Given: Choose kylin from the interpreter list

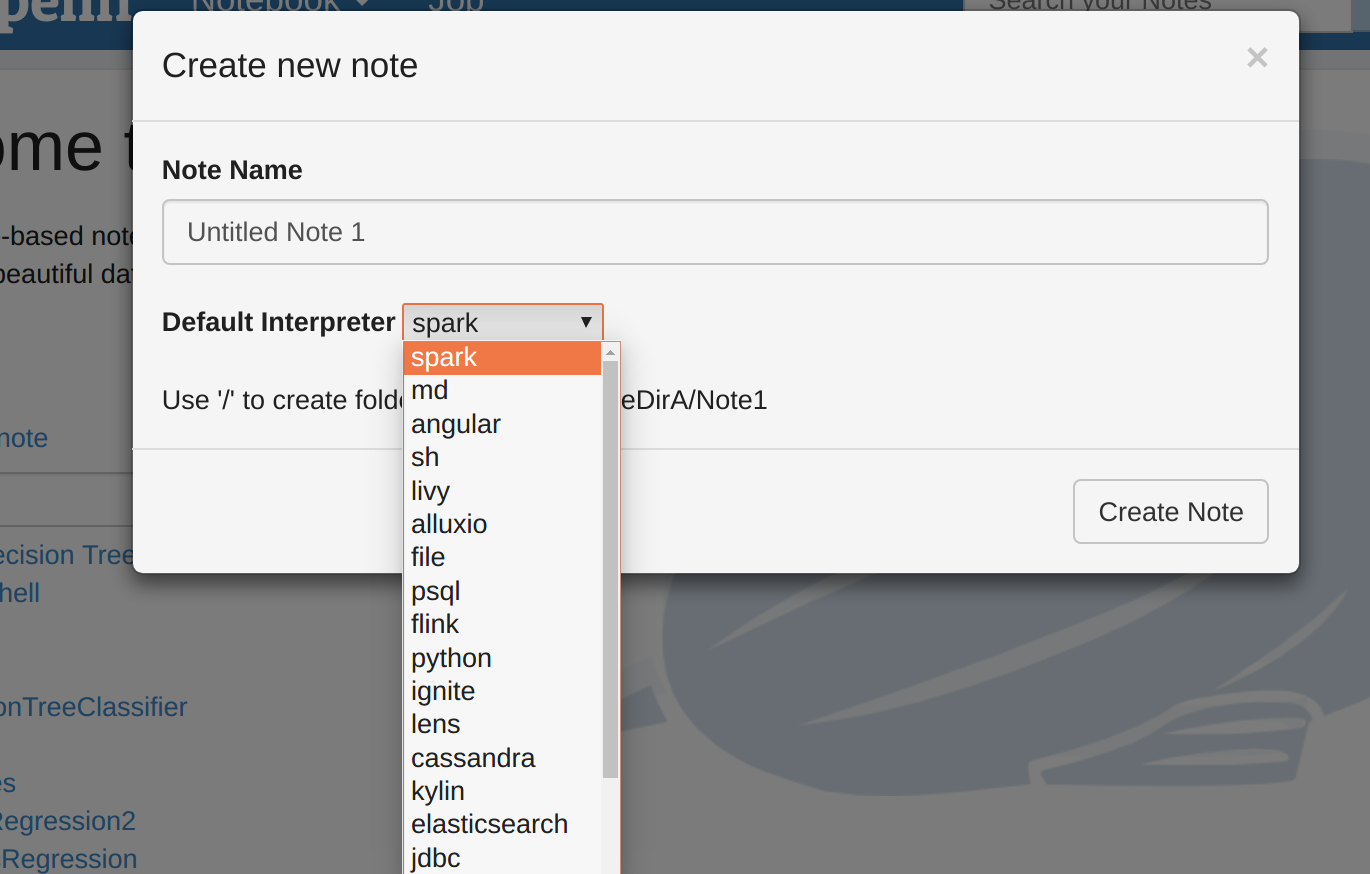Looking at the screenshot, I should click(x=503, y=791).
